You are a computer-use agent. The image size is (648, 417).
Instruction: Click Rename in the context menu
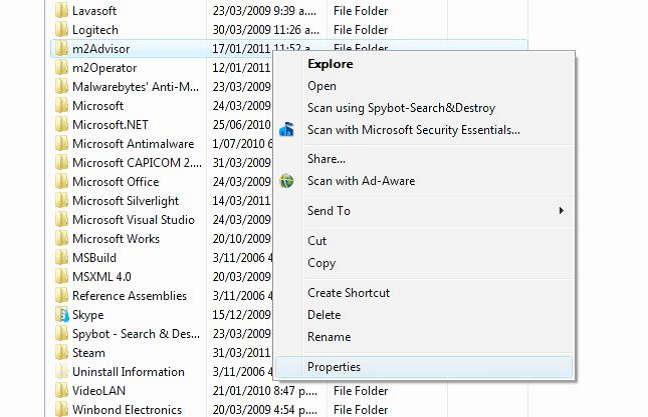[329, 337]
